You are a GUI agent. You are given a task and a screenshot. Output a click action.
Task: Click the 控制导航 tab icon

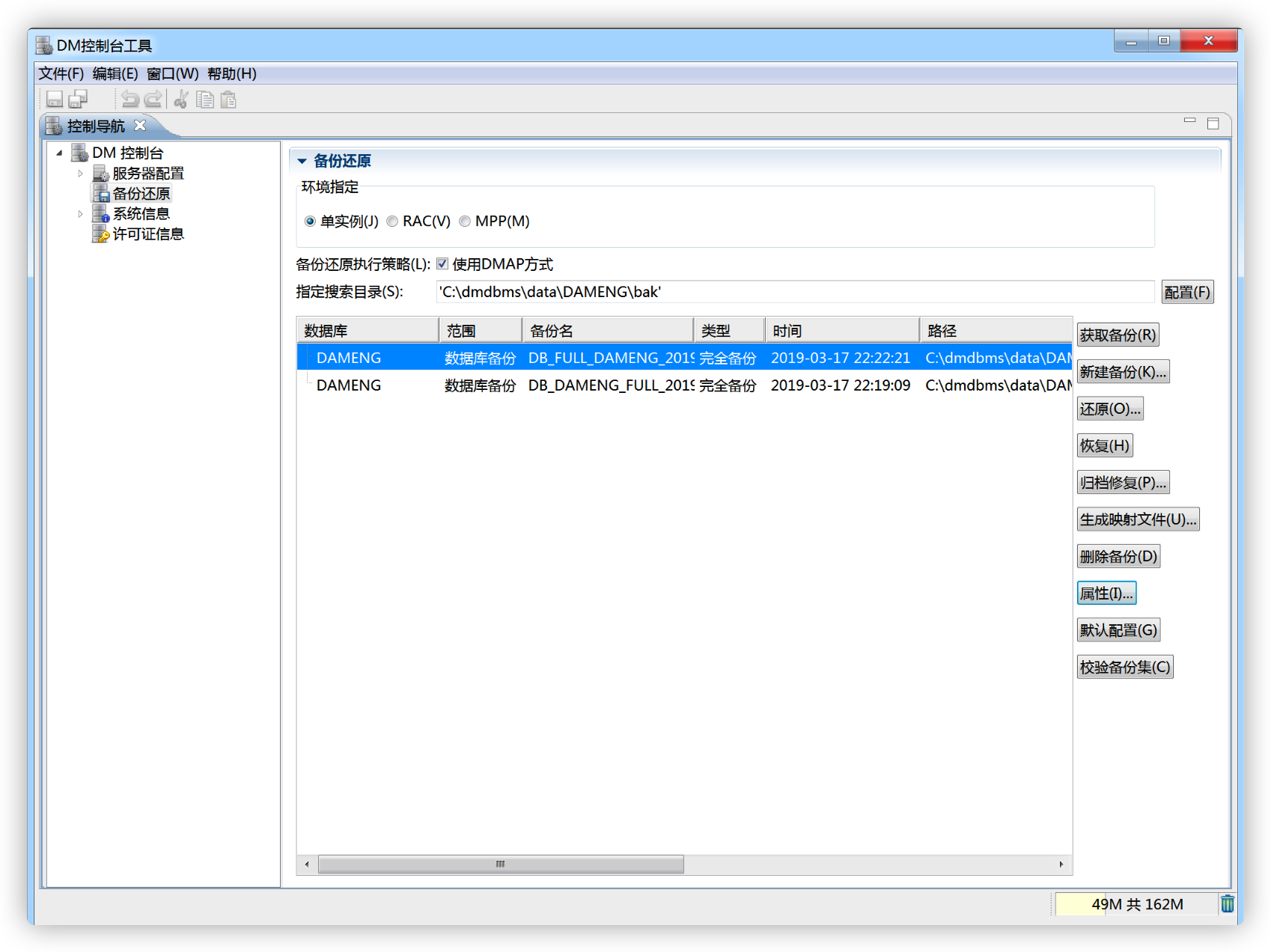coord(53,125)
